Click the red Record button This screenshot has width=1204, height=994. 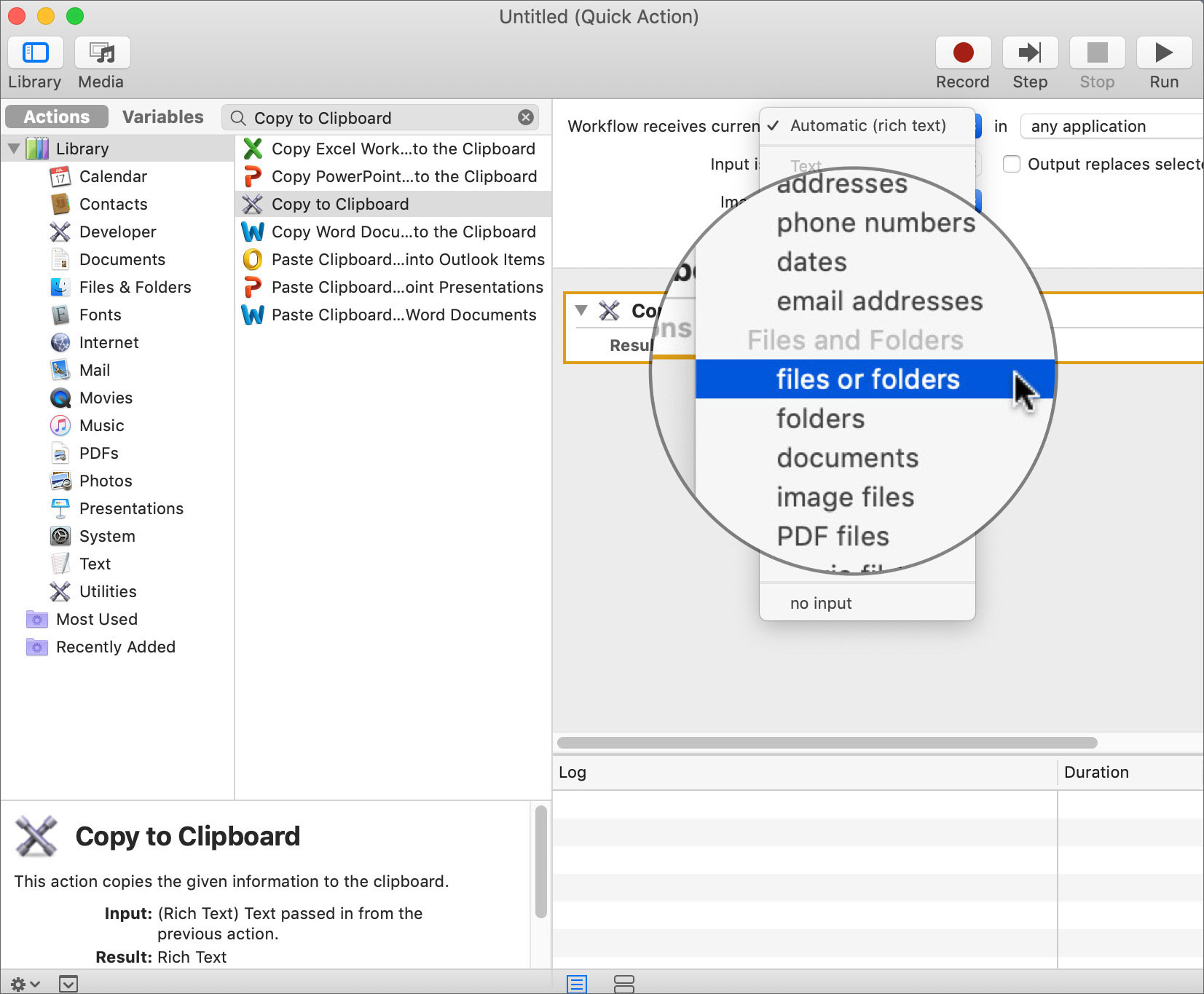click(963, 52)
